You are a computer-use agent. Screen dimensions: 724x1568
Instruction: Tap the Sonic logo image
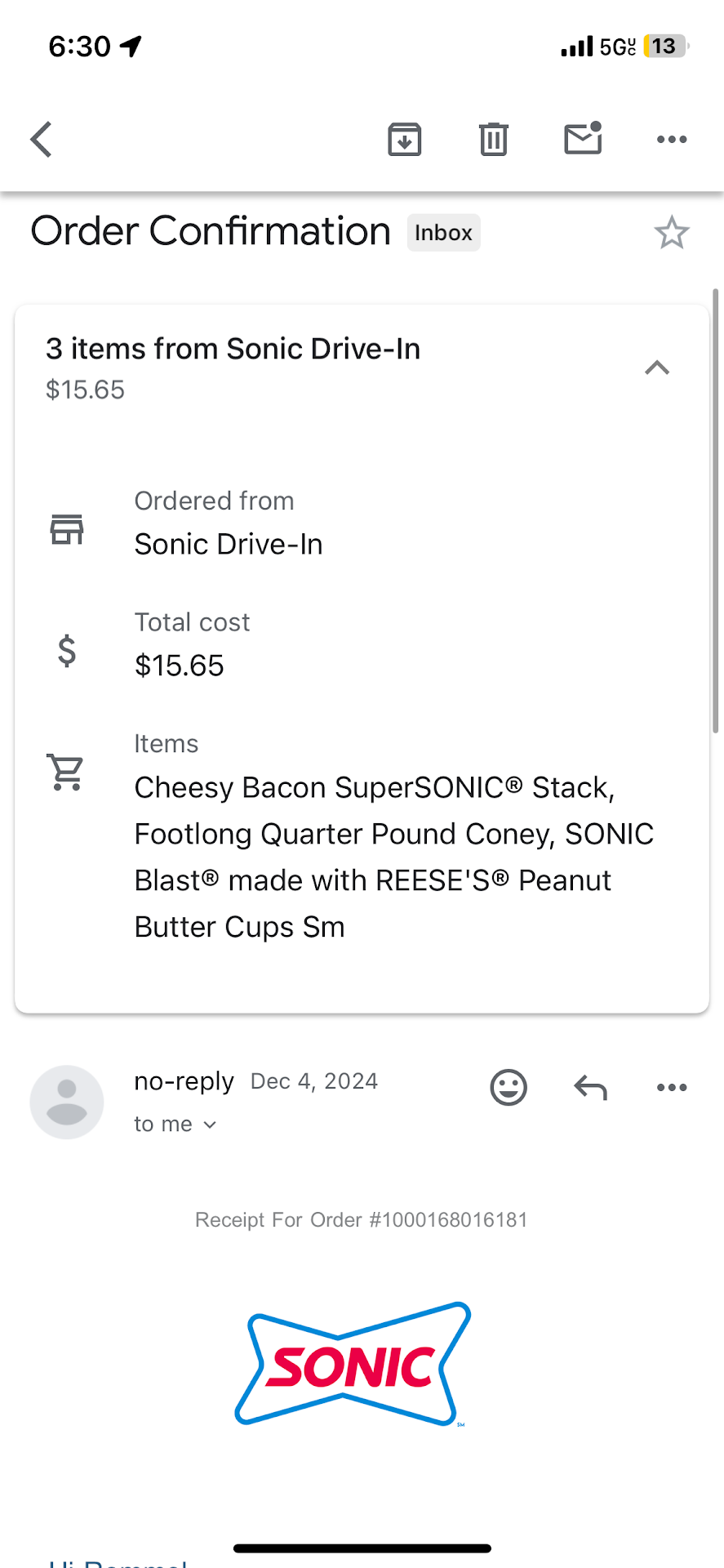tap(353, 1364)
